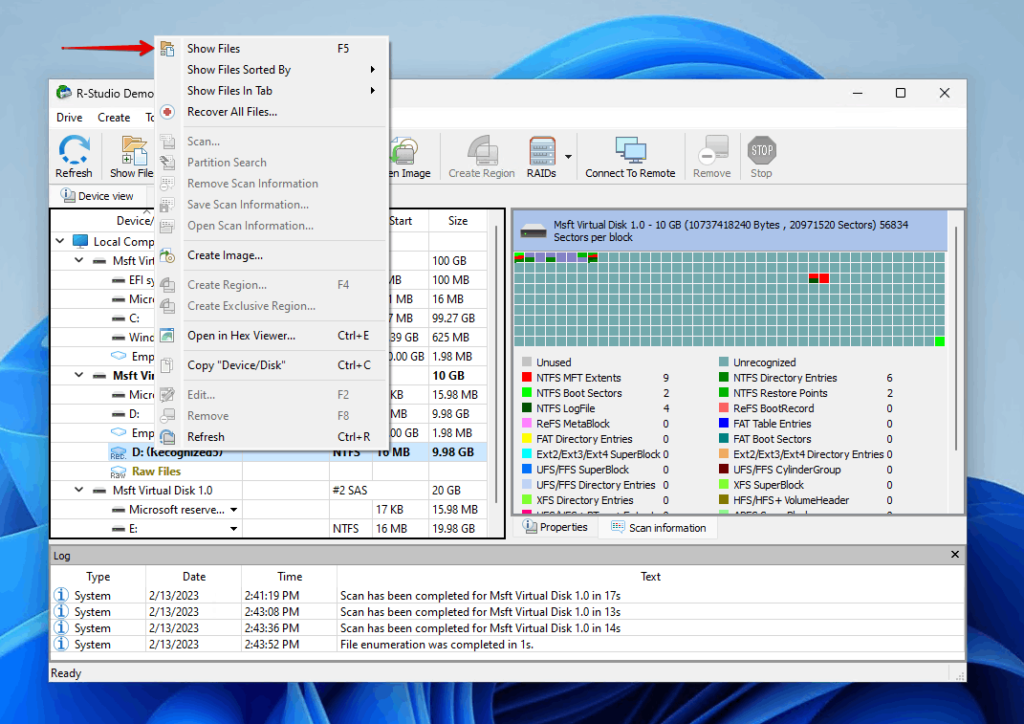1024x724 pixels.
Task: Click the Date column header in the Log
Action: (x=194, y=576)
